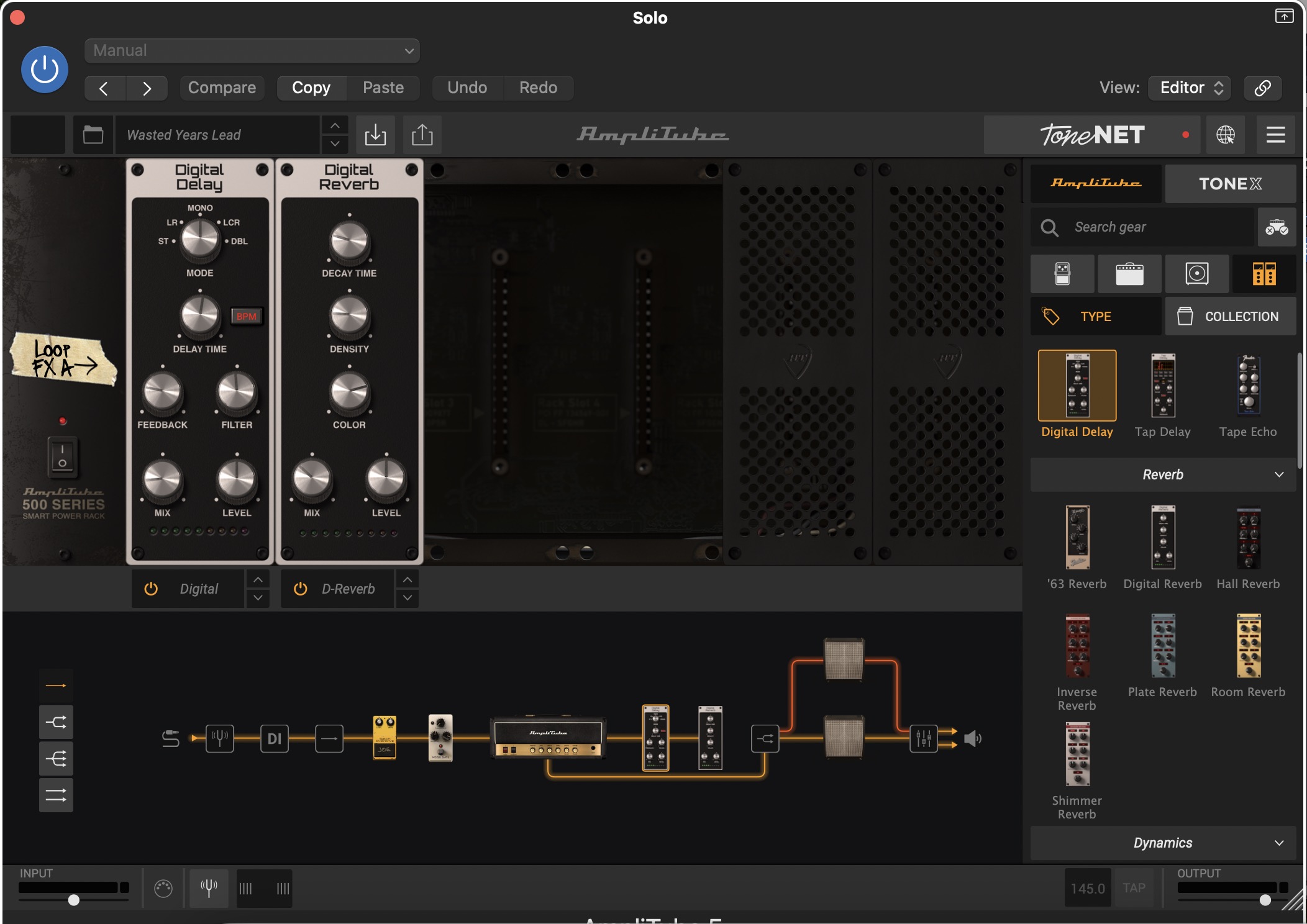The width and height of the screenshot is (1307, 924).
Task: Toggle D-Reverb slot power button
Action: 300,589
